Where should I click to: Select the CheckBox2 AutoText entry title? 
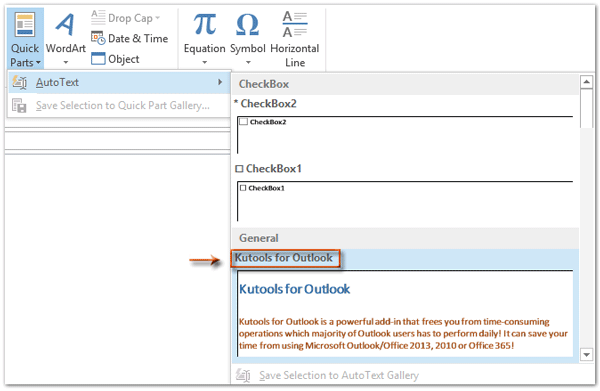tap(268, 103)
